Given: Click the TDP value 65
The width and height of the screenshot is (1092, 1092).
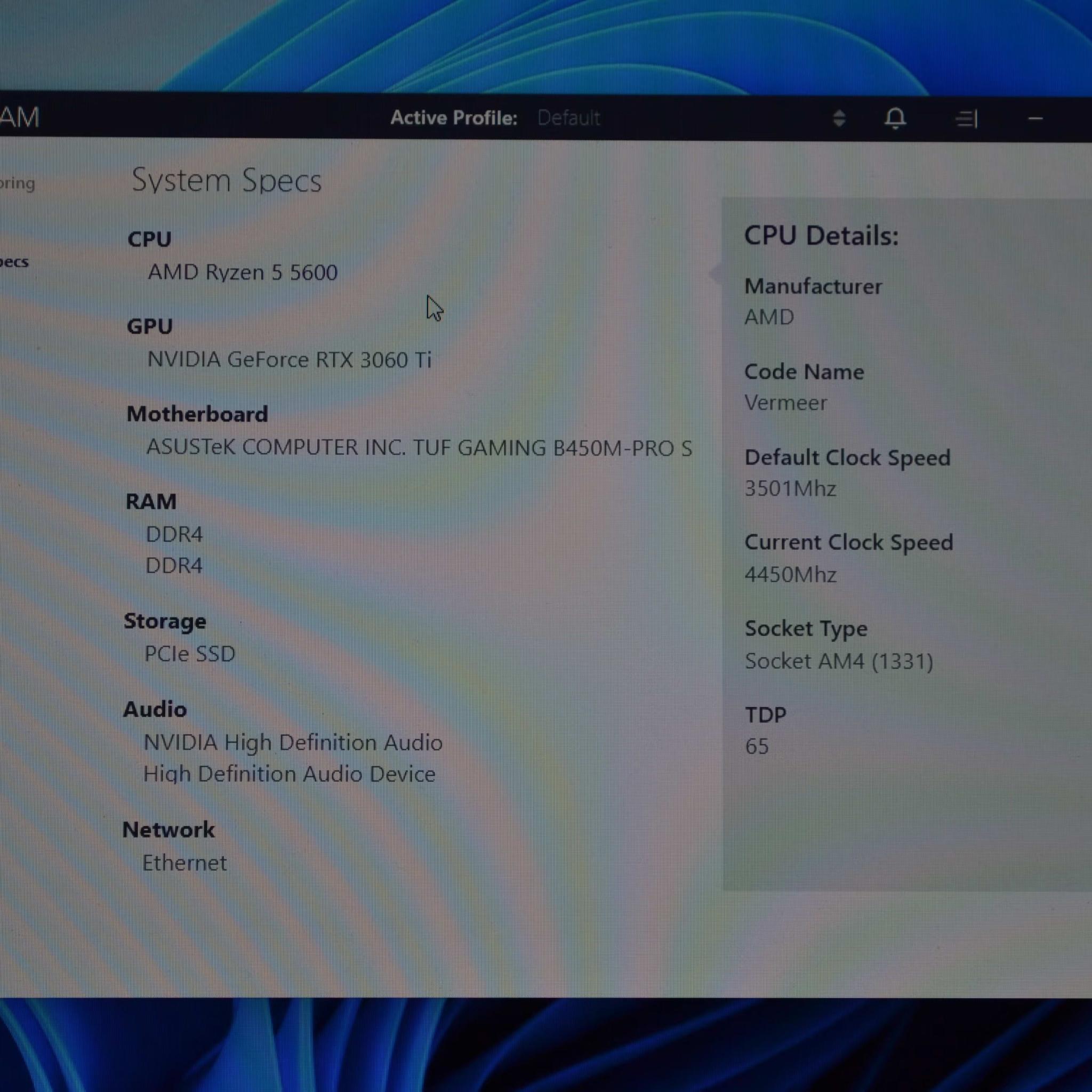Looking at the screenshot, I should 757,746.
